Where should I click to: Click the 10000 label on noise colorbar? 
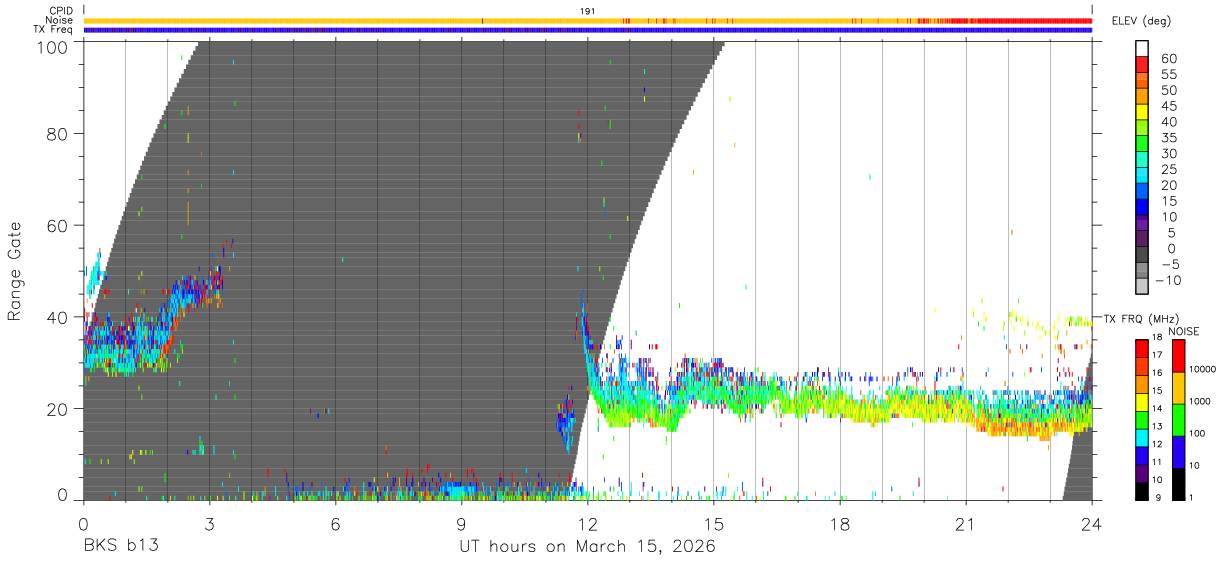coord(1205,369)
